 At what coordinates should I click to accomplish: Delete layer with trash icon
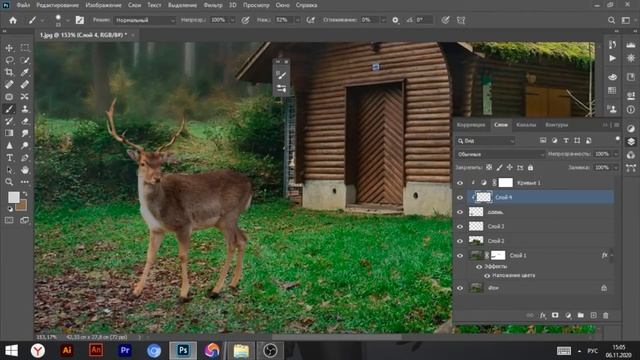606,315
